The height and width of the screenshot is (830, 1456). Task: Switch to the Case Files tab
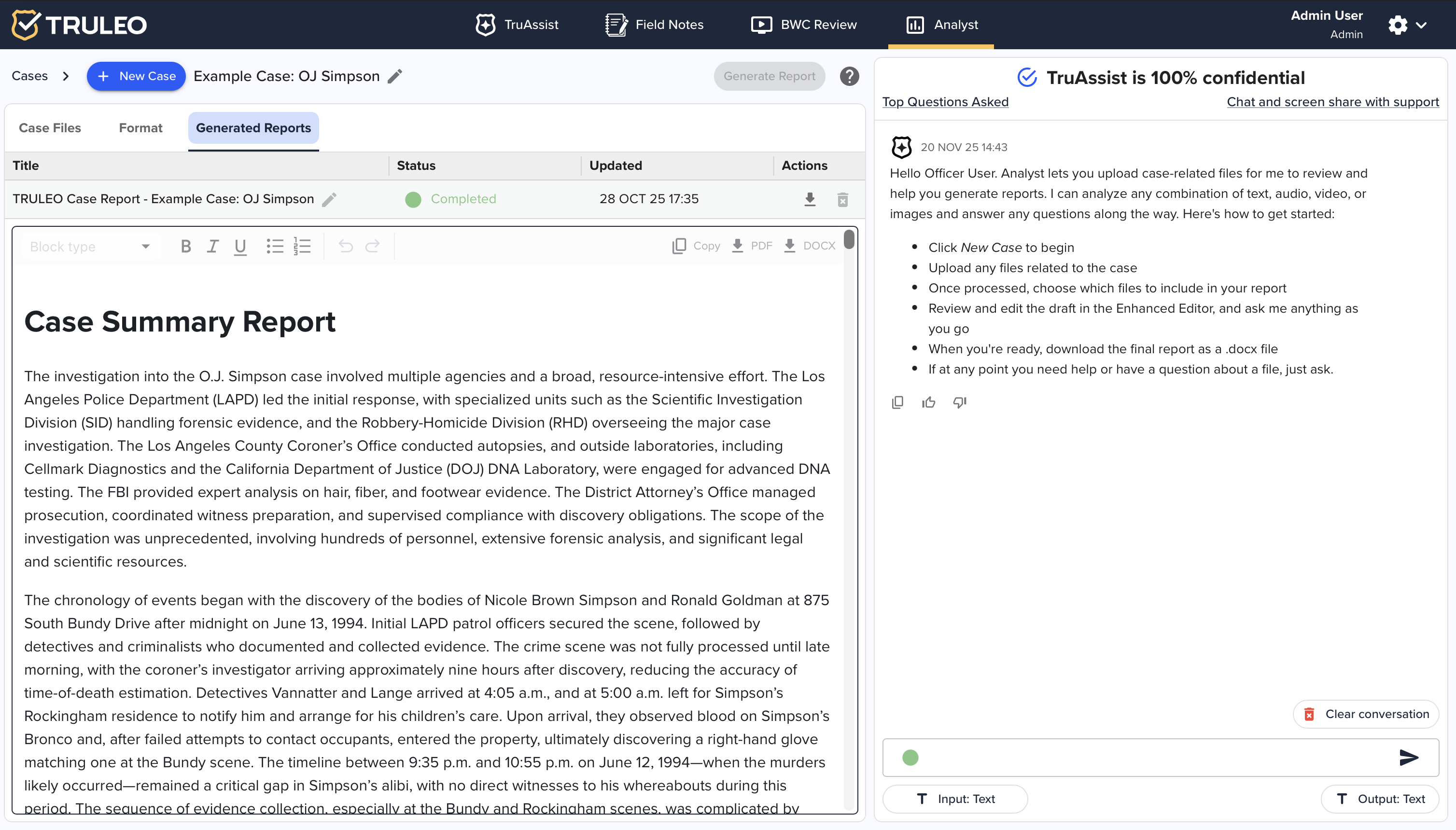coord(50,128)
